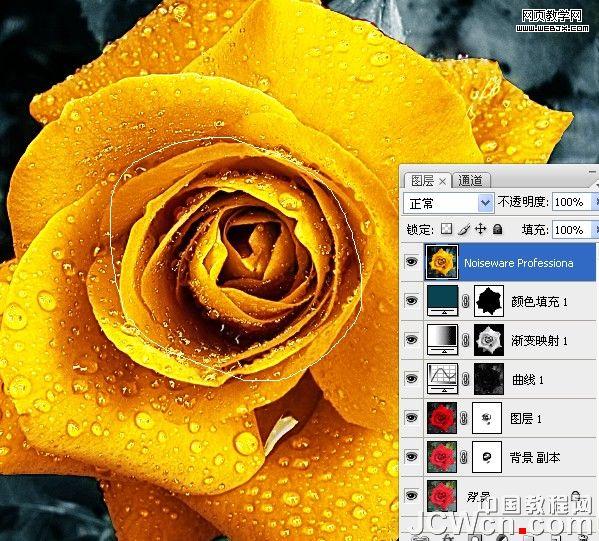Click the lock image pixels brush icon
Image resolution: width=599 pixels, height=541 pixels.
coord(464,229)
